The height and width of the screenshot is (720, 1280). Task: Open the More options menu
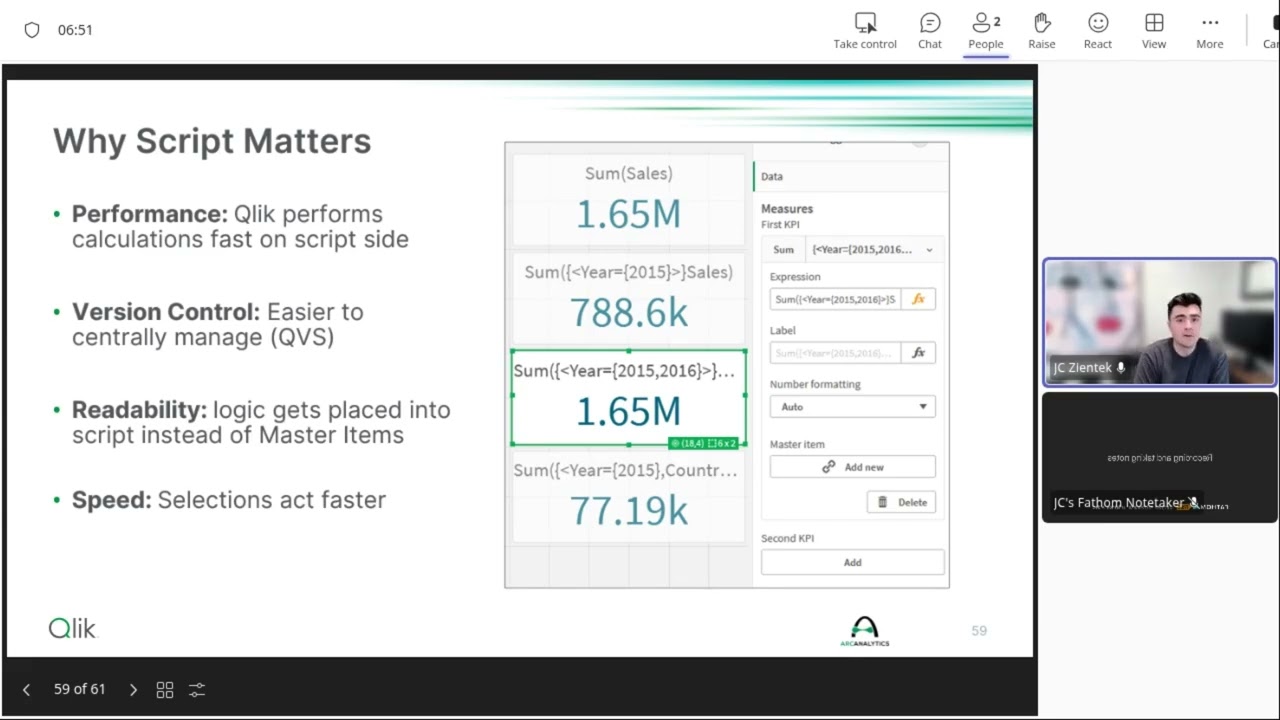point(1210,31)
